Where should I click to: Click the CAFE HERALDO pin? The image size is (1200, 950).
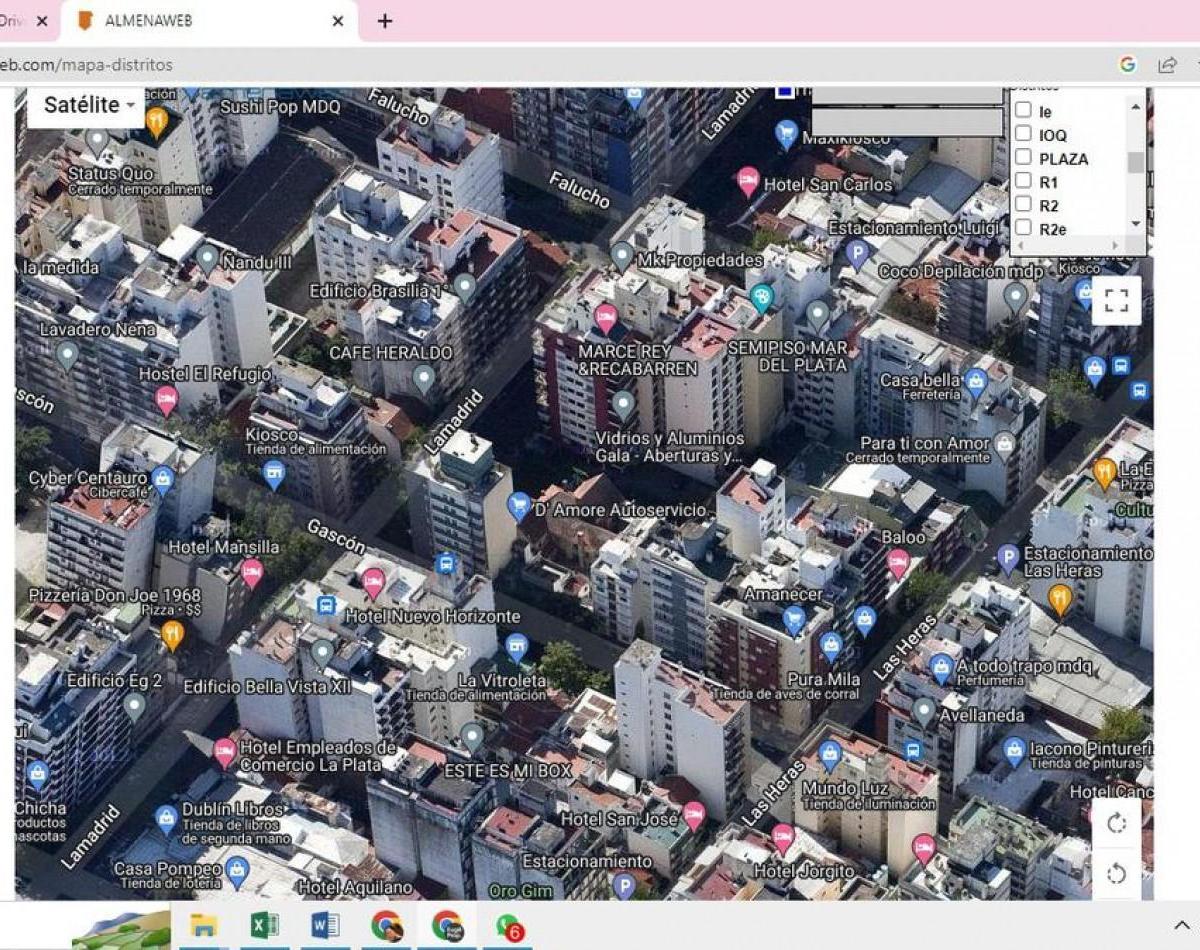424,379
